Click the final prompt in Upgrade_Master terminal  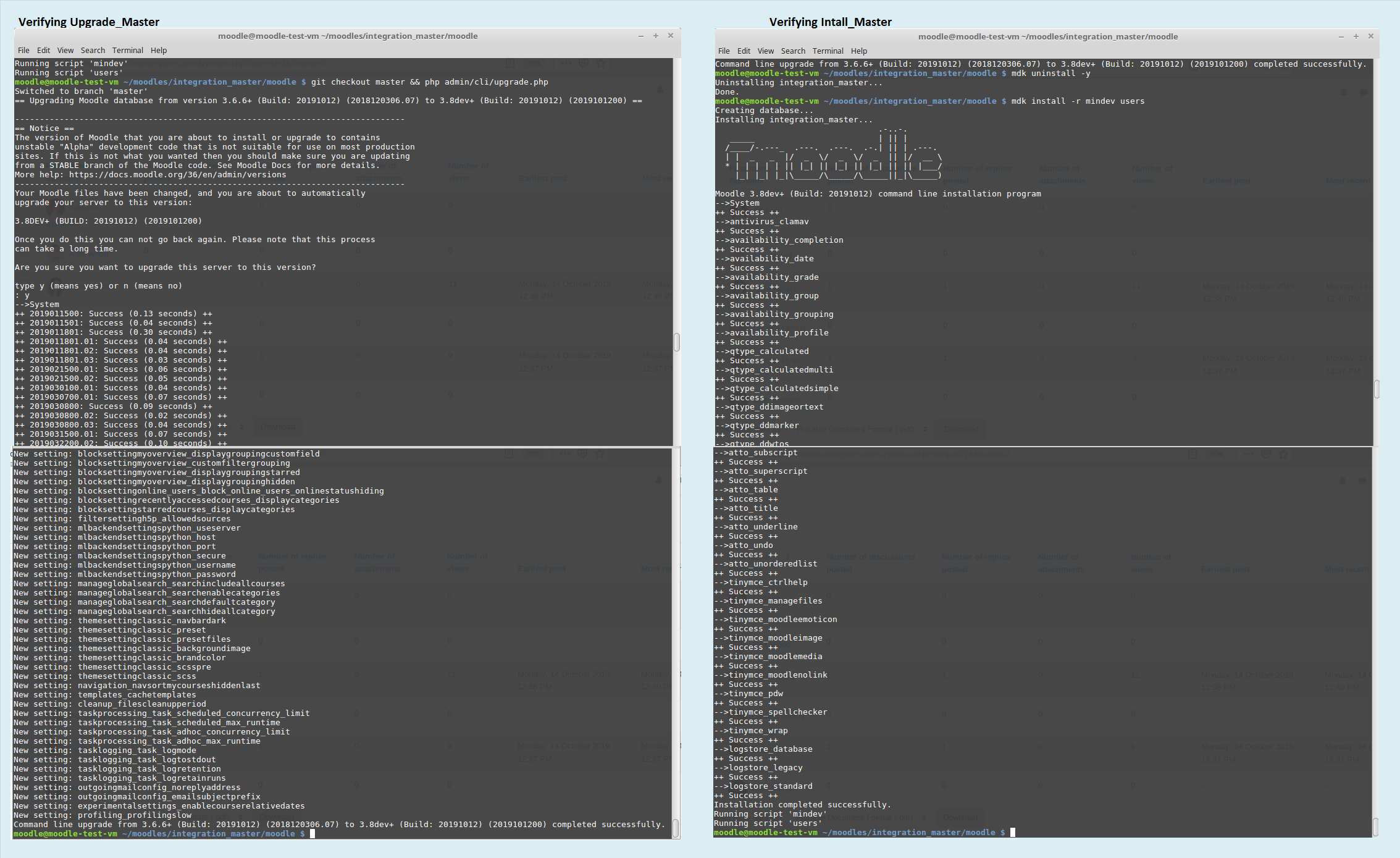[x=164, y=834]
